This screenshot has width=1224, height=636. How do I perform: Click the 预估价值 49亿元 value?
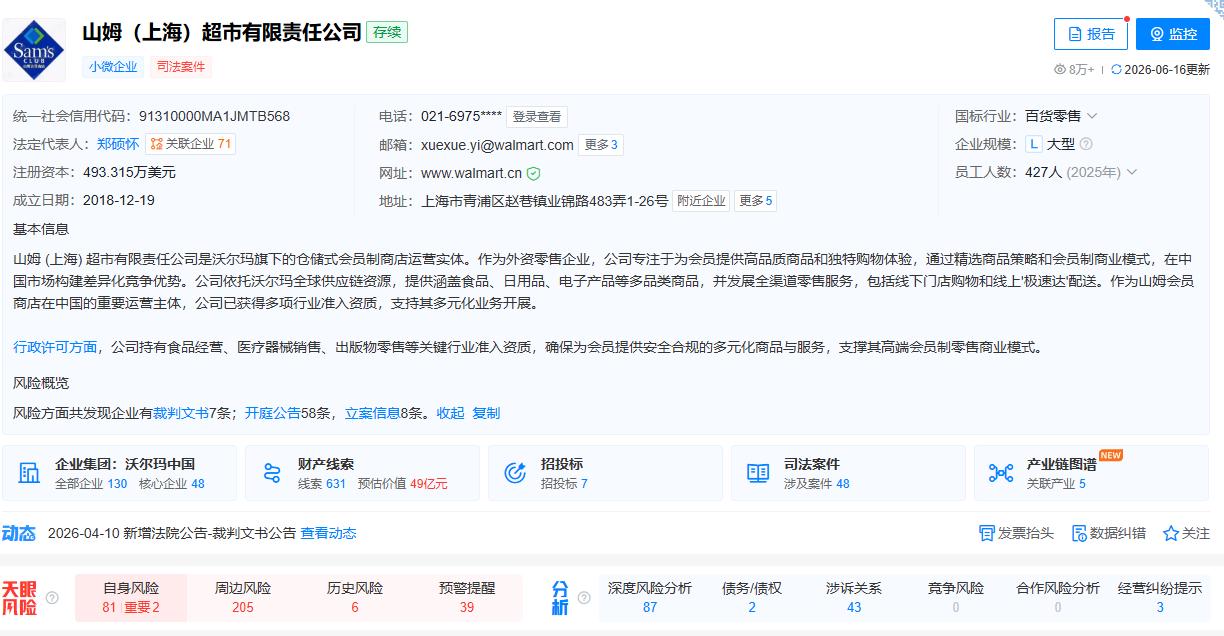pyautogui.click(x=403, y=484)
